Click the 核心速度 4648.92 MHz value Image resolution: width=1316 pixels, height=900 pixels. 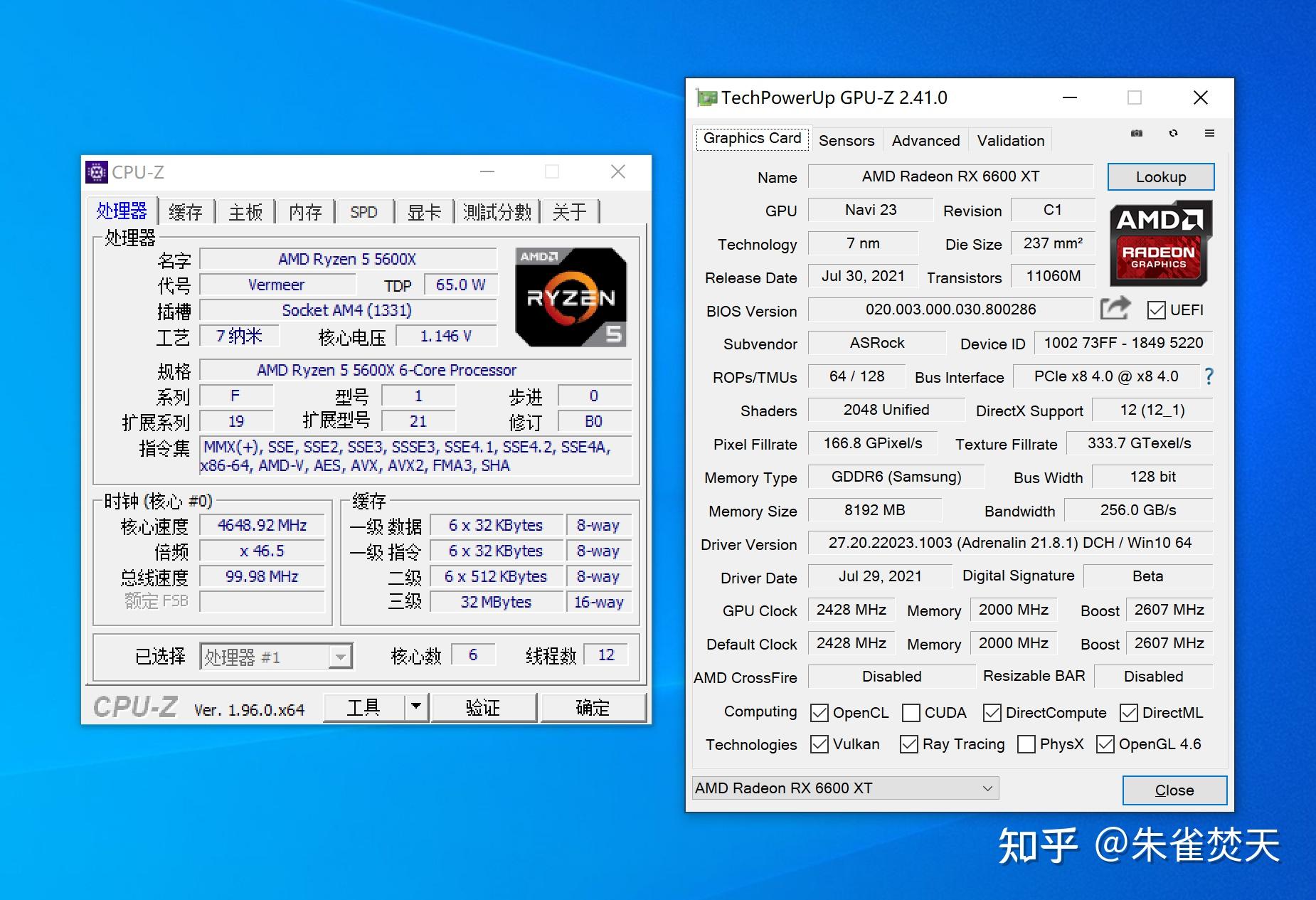pos(262,525)
